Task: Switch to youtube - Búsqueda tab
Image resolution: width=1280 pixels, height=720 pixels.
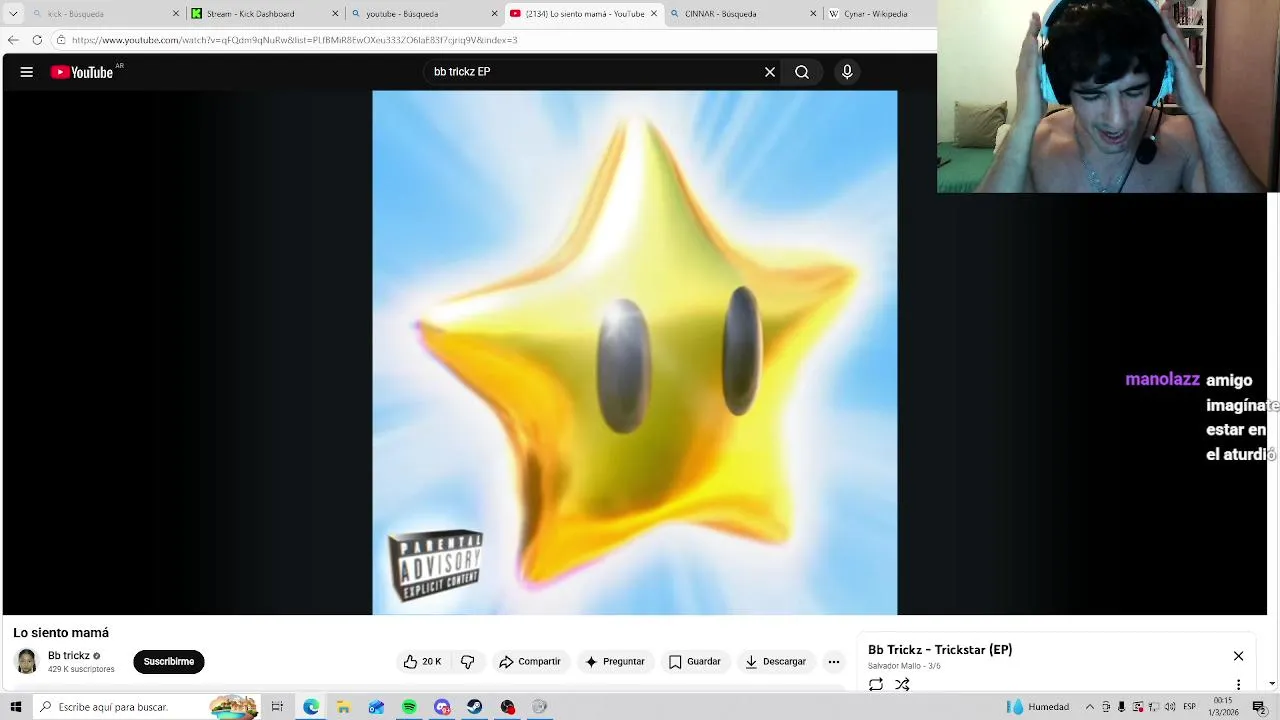Action: click(424, 14)
